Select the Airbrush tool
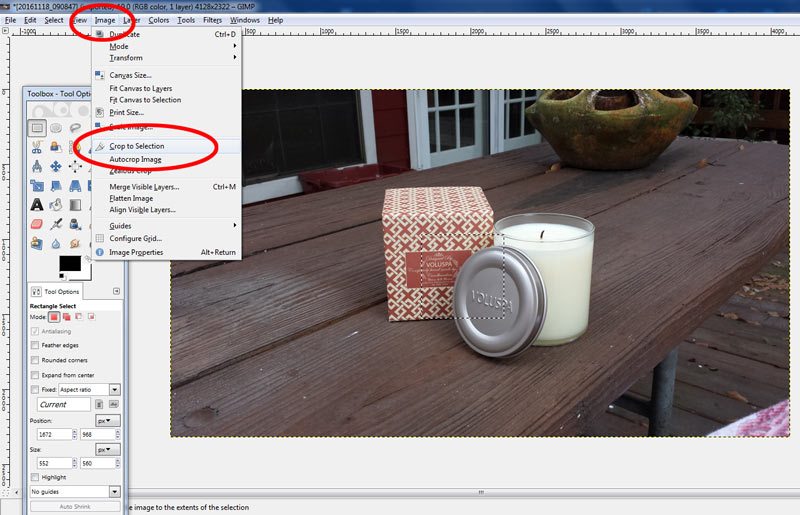The image size is (800, 515). pyautogui.click(x=56, y=224)
